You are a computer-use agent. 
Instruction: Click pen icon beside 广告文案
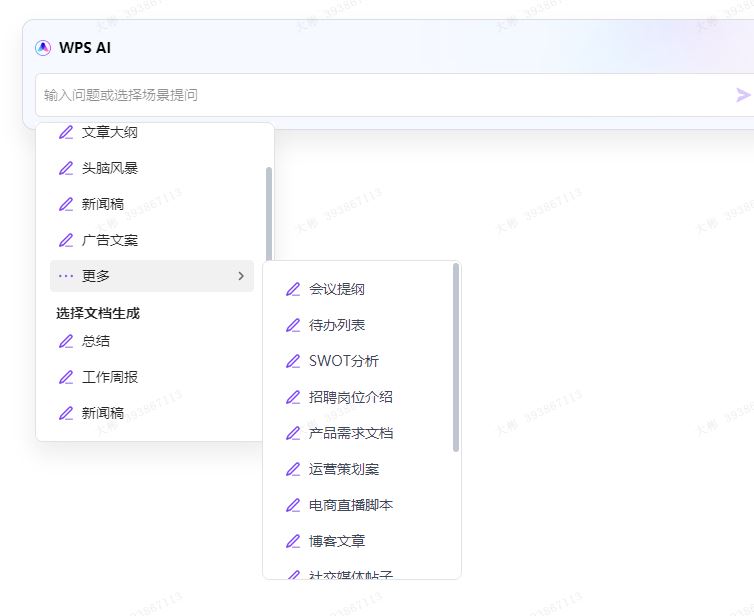tap(66, 240)
